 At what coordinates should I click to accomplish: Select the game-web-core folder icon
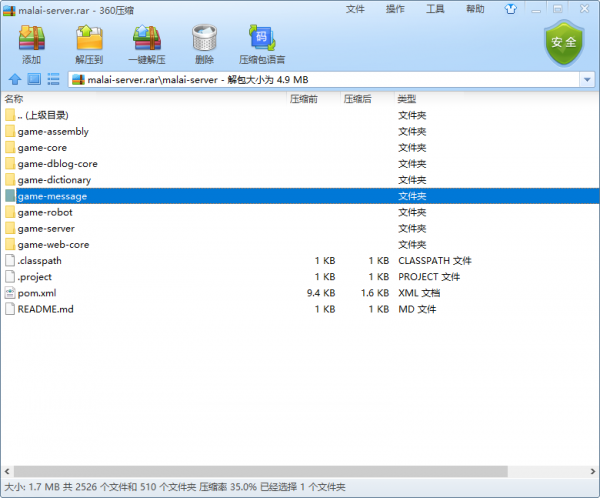click(x=10, y=244)
